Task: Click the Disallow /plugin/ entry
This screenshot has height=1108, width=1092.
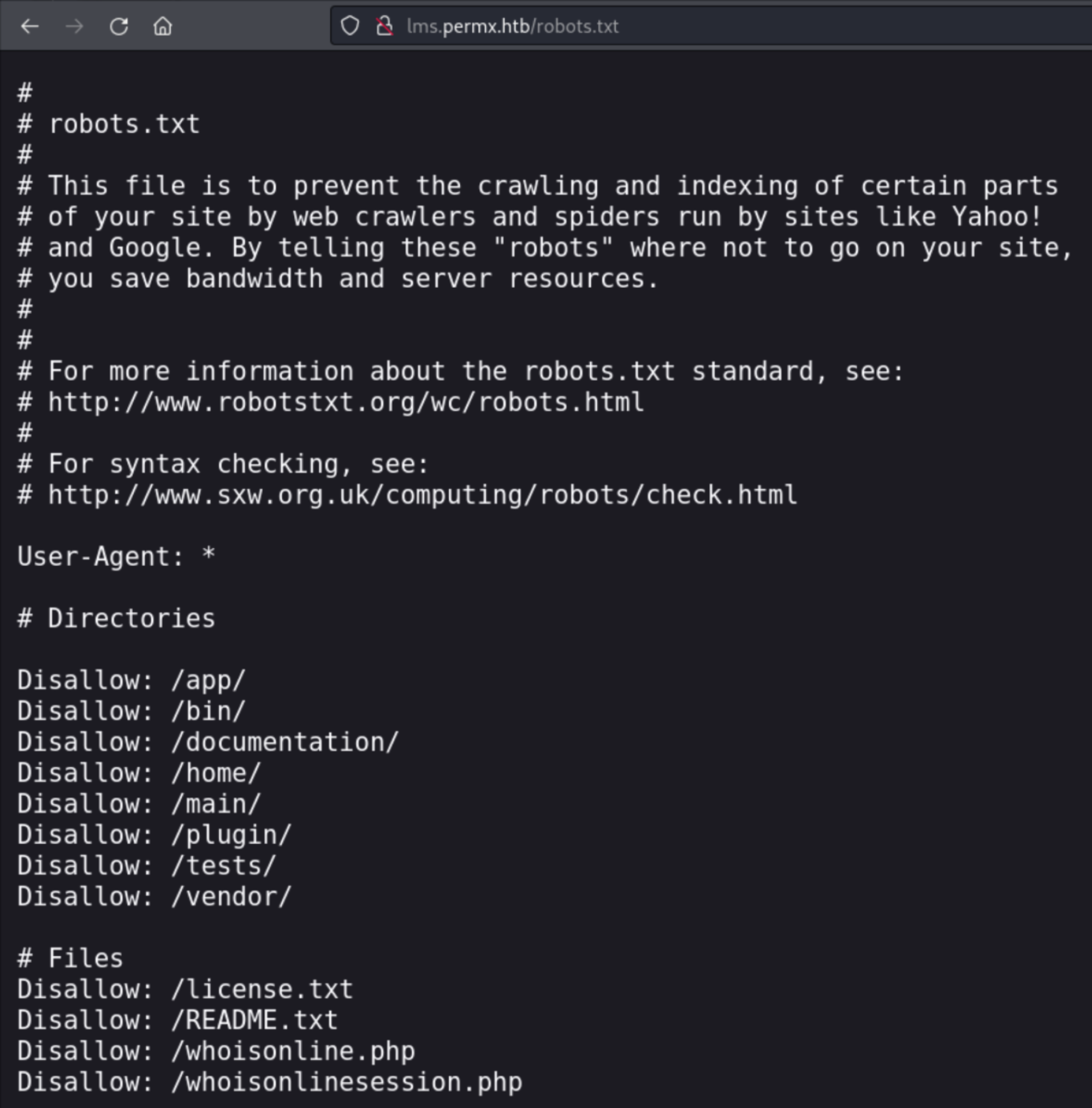Action: coord(155,836)
